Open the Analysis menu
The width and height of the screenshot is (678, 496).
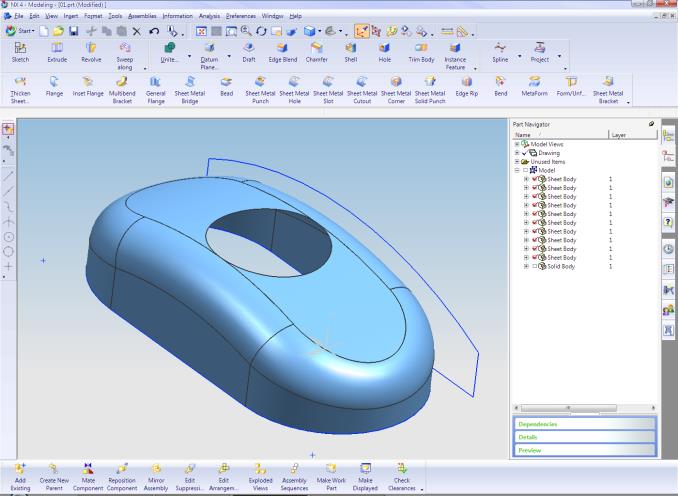point(209,16)
